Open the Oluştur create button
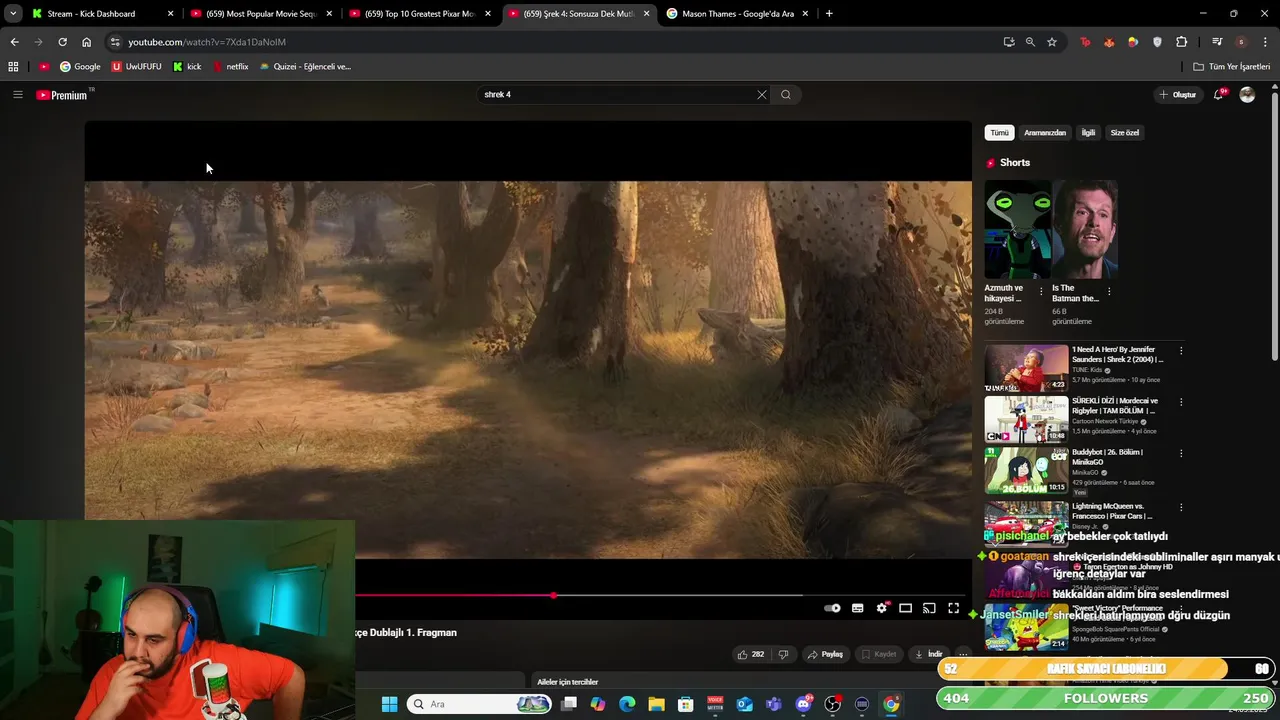Viewport: 1280px width, 720px height. click(x=1178, y=95)
